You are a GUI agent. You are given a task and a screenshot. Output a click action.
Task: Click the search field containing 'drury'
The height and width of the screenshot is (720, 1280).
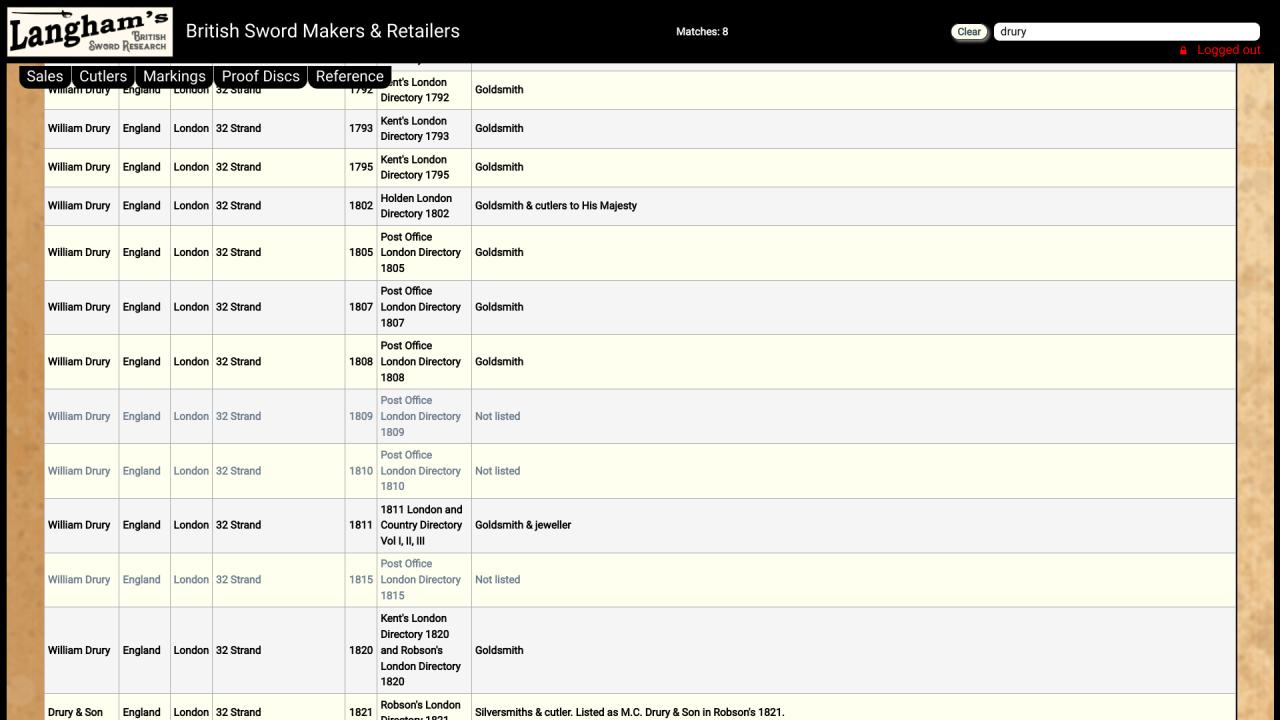pos(1125,31)
